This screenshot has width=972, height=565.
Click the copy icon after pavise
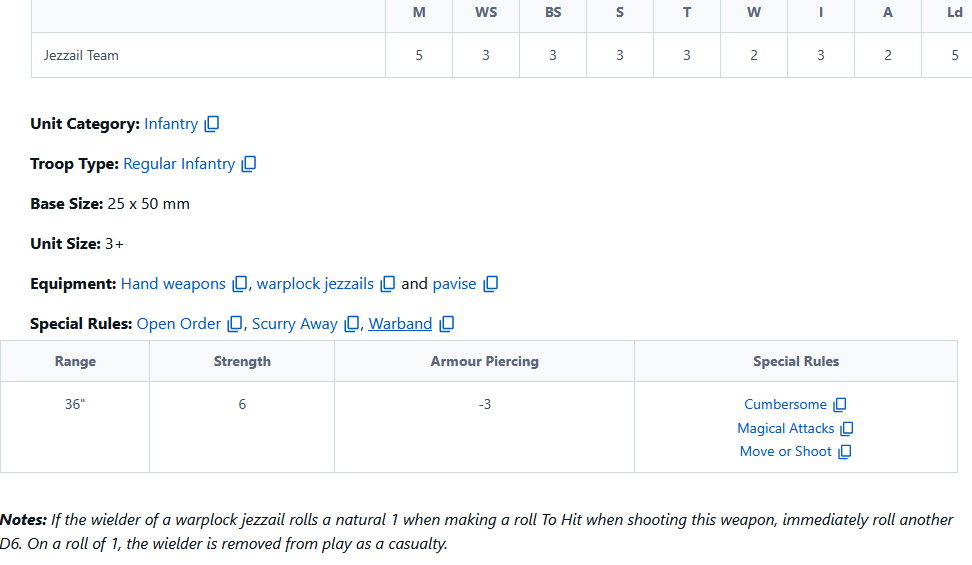[490, 284]
